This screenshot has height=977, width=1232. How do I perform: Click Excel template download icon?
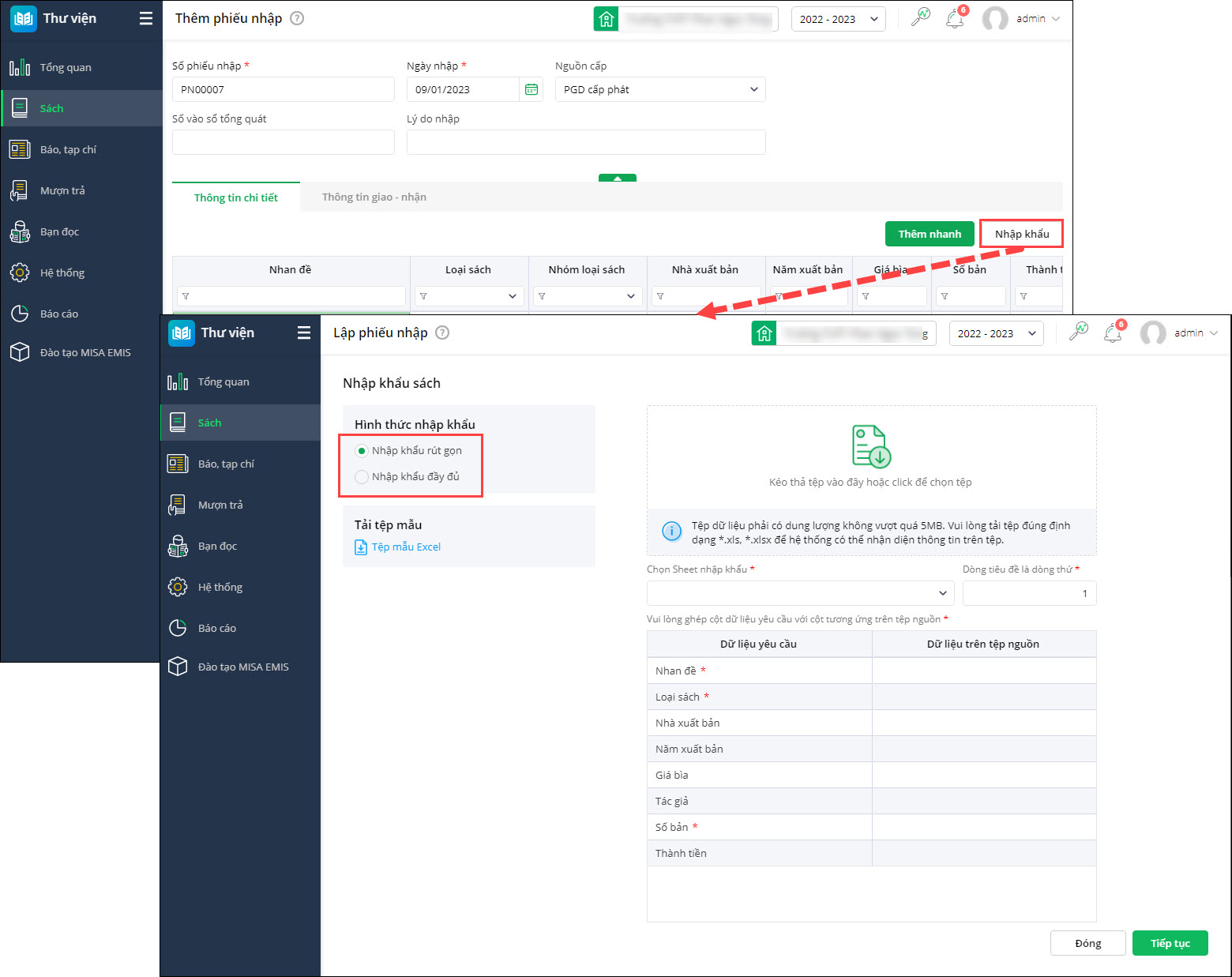tap(361, 547)
